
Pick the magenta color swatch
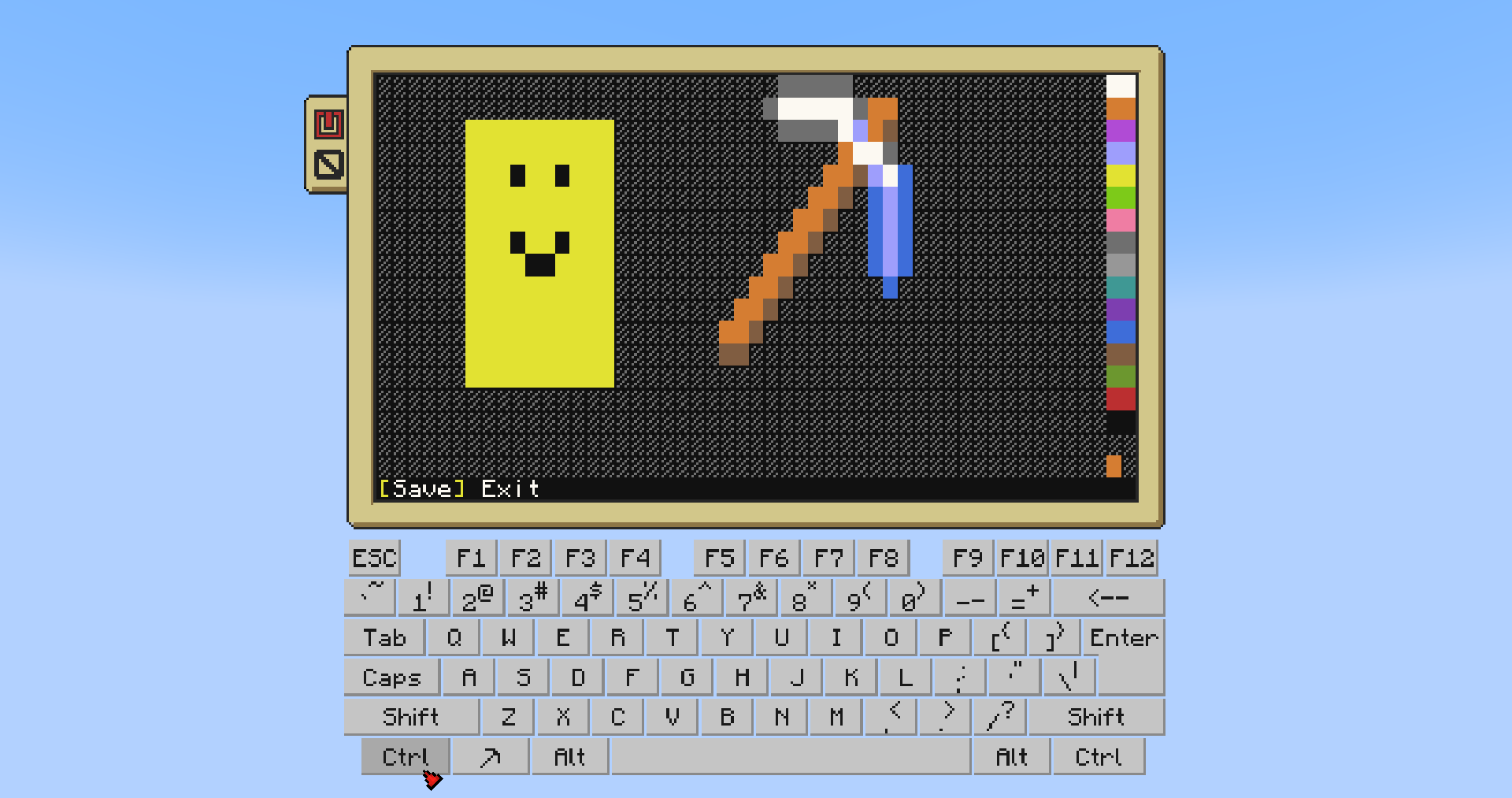(1121, 131)
